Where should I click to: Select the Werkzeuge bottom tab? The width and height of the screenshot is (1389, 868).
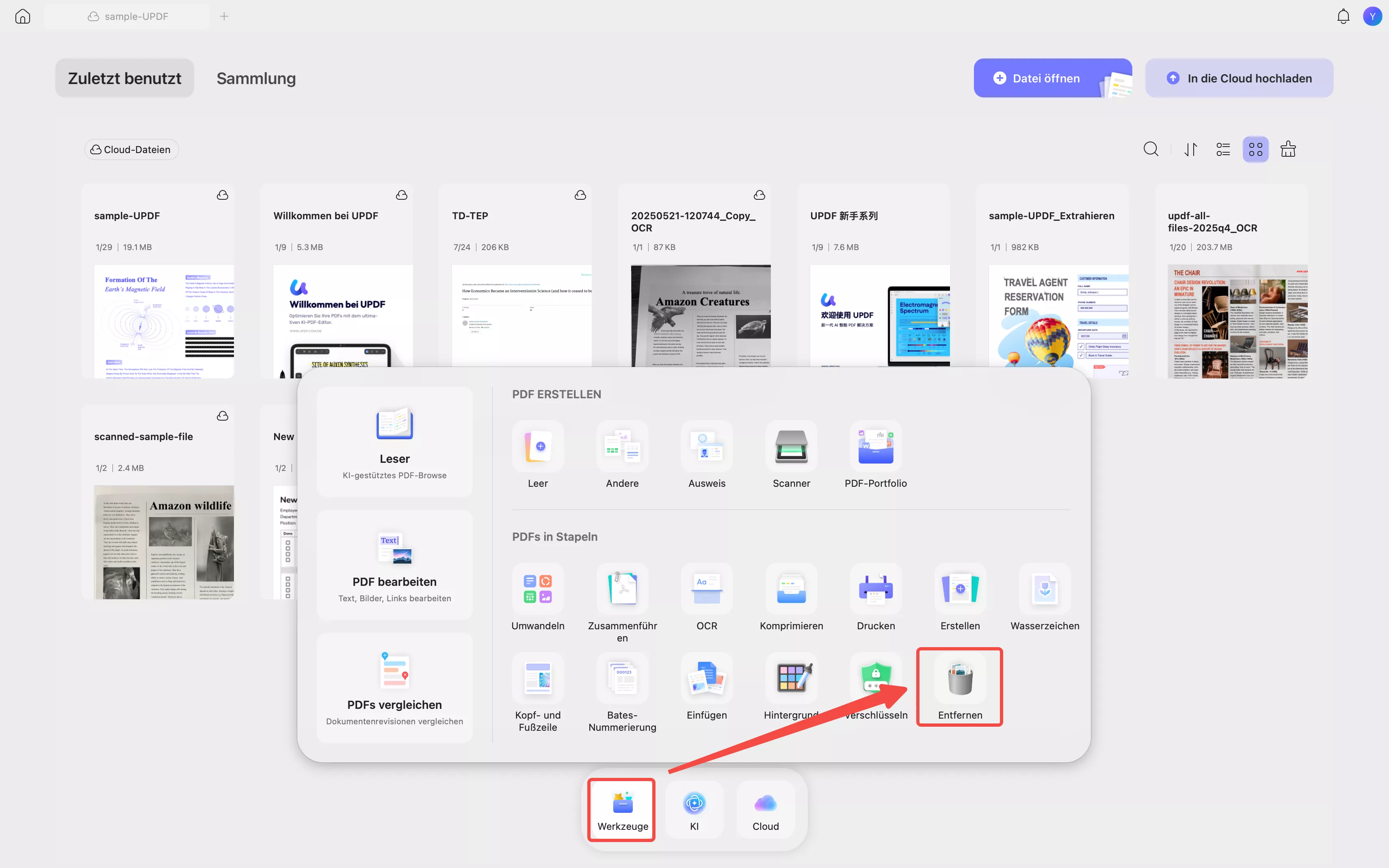pyautogui.click(x=622, y=810)
